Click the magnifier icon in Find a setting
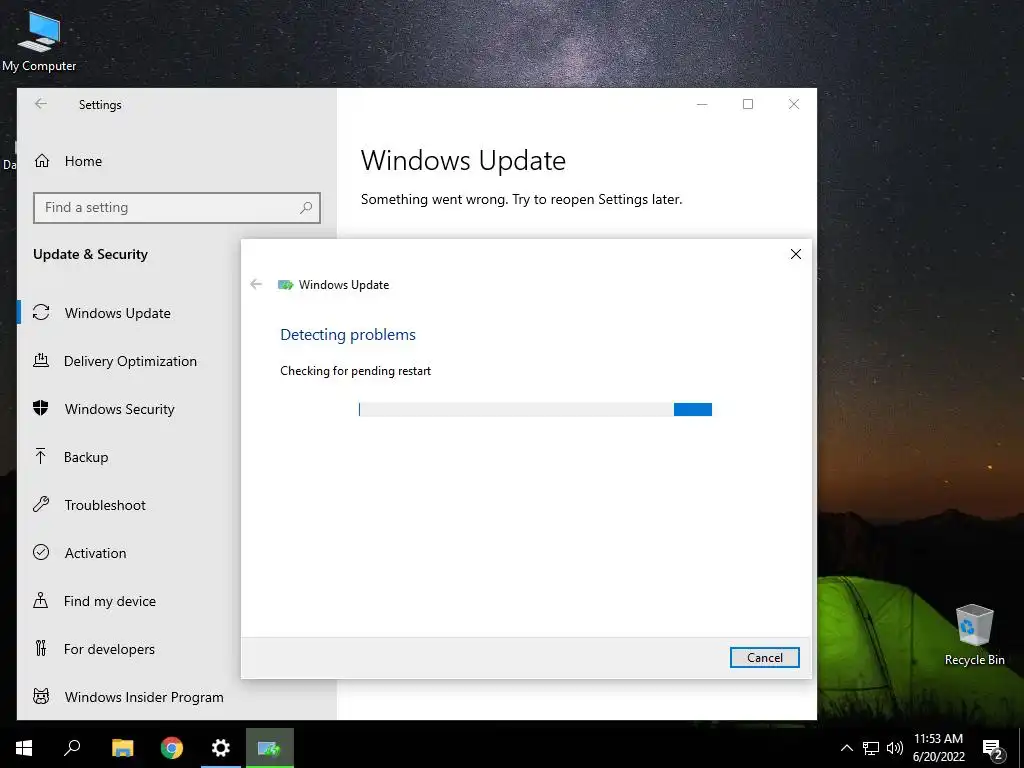Image resolution: width=1024 pixels, height=768 pixels. click(306, 208)
